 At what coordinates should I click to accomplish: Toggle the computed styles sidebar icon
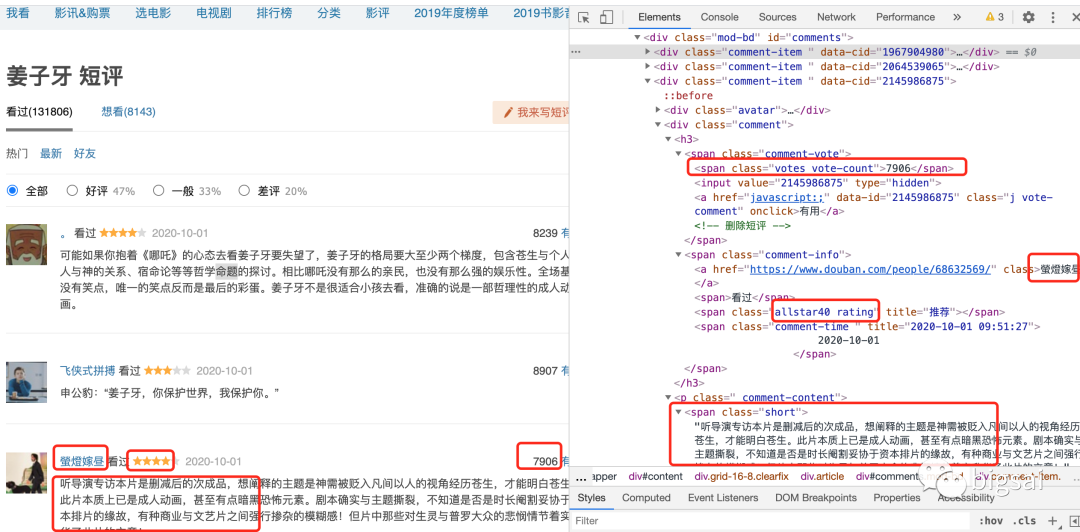pyautogui.click(x=1073, y=521)
